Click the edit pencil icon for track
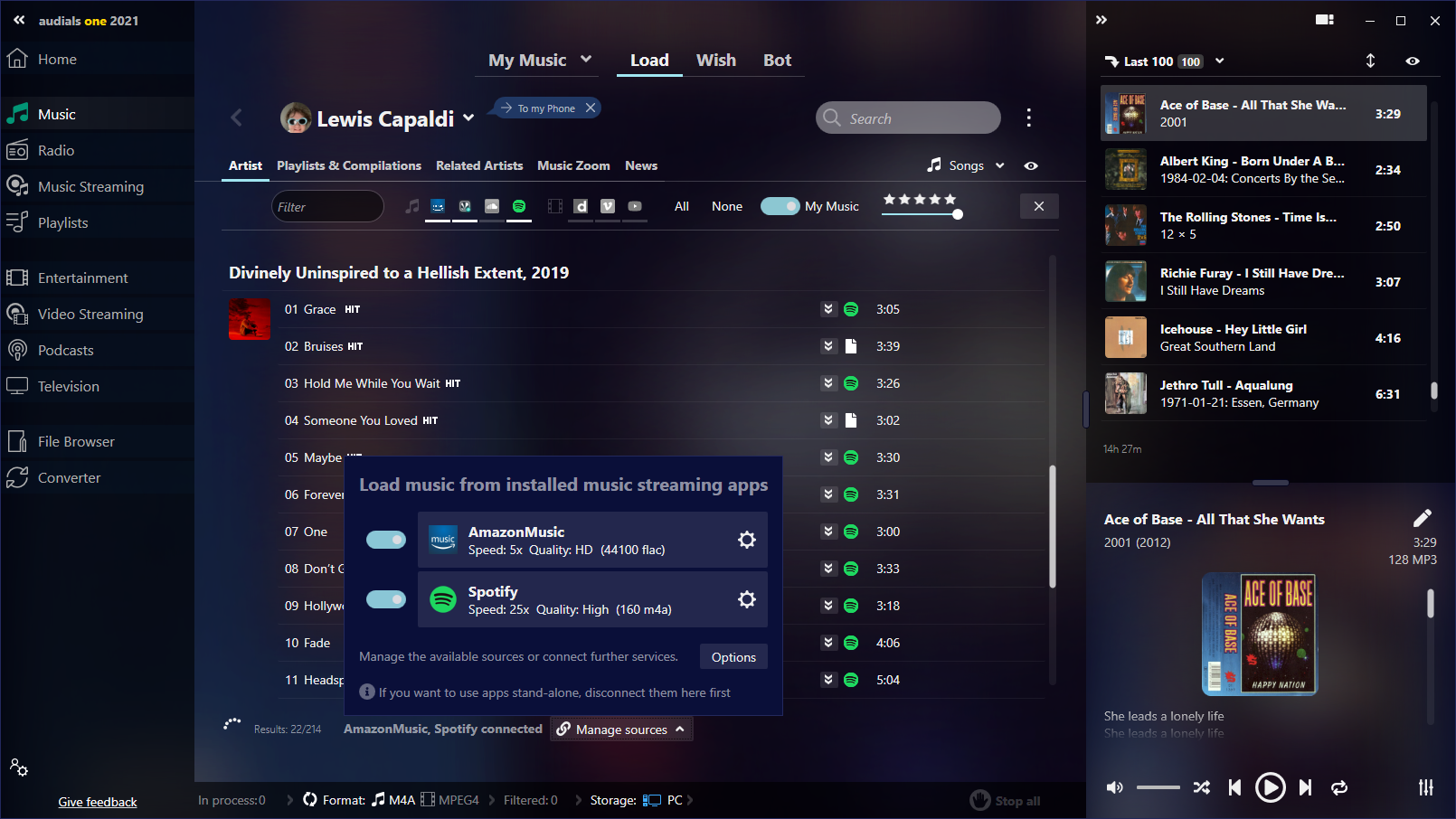 pyautogui.click(x=1422, y=518)
